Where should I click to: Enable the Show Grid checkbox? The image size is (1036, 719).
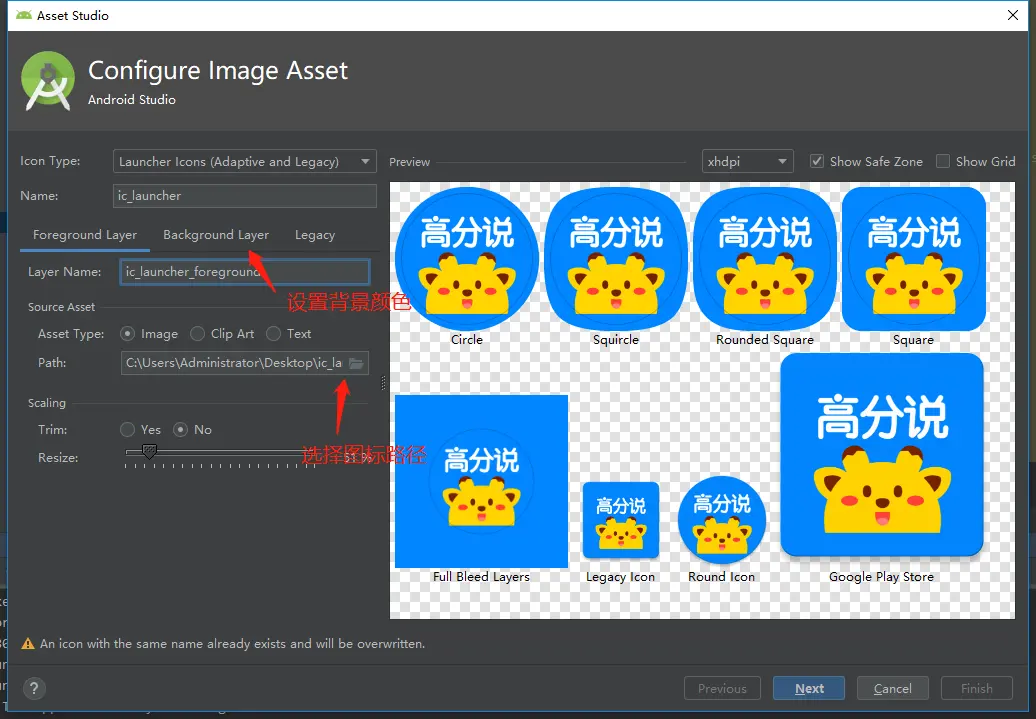click(943, 161)
